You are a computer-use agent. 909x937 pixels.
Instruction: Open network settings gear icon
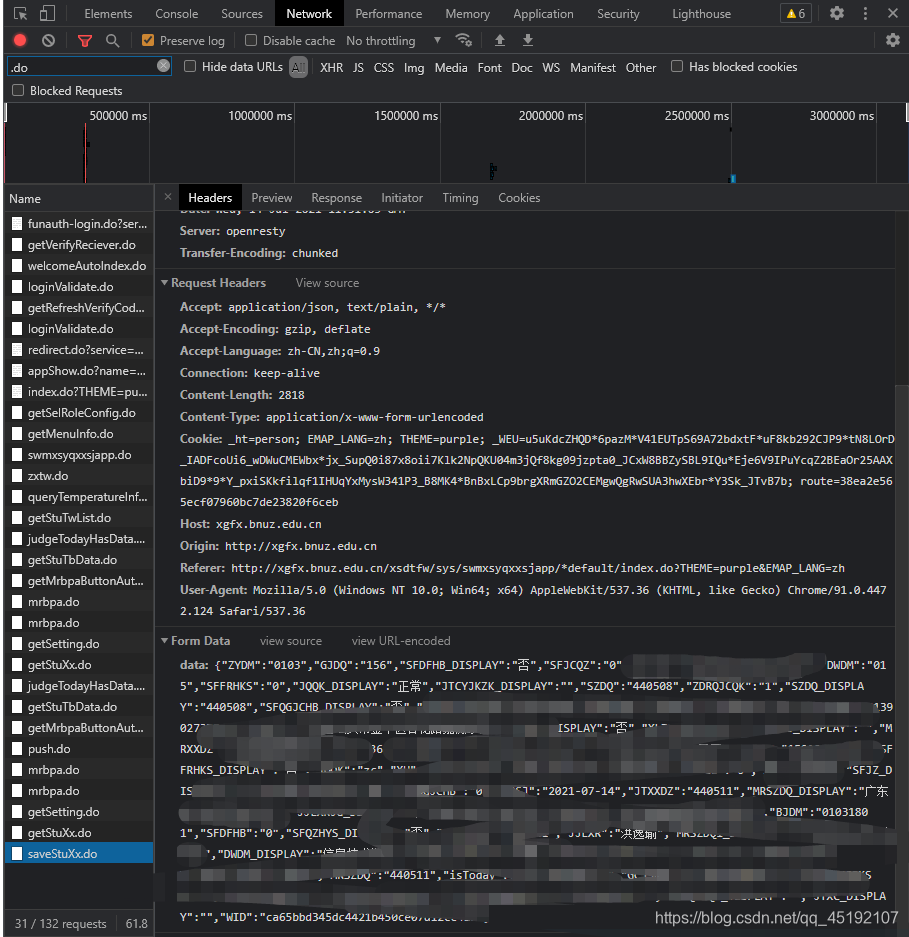coord(892,40)
